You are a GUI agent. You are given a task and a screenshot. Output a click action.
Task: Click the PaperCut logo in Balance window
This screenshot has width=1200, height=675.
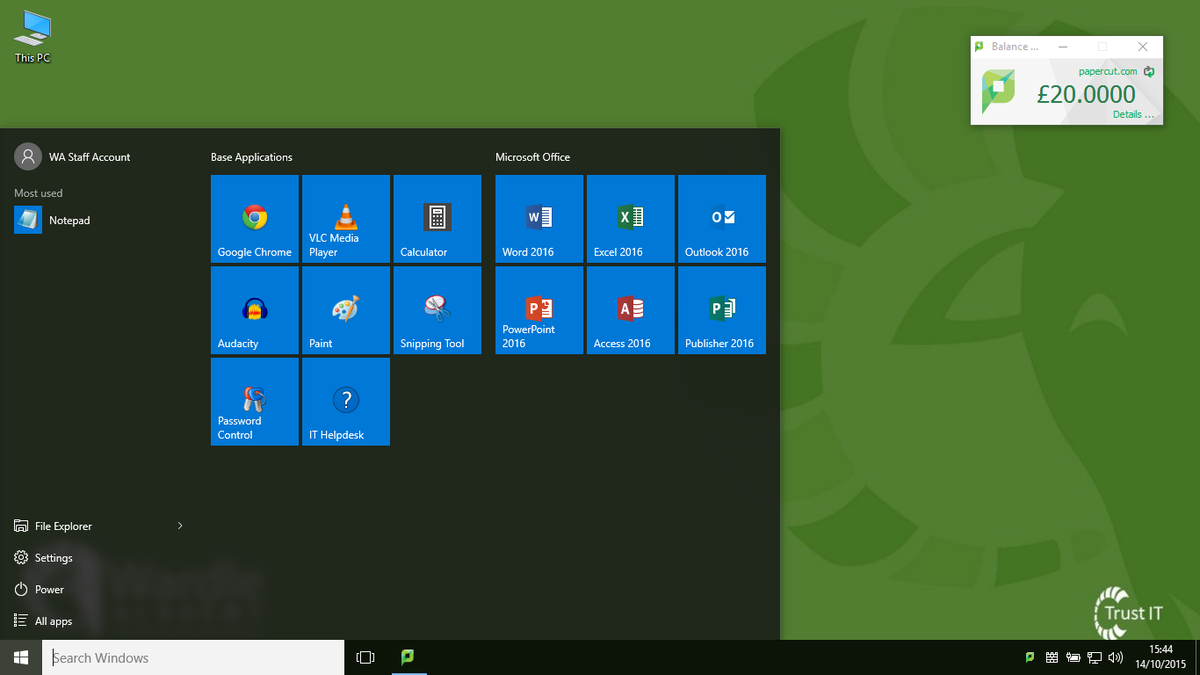pos(998,91)
